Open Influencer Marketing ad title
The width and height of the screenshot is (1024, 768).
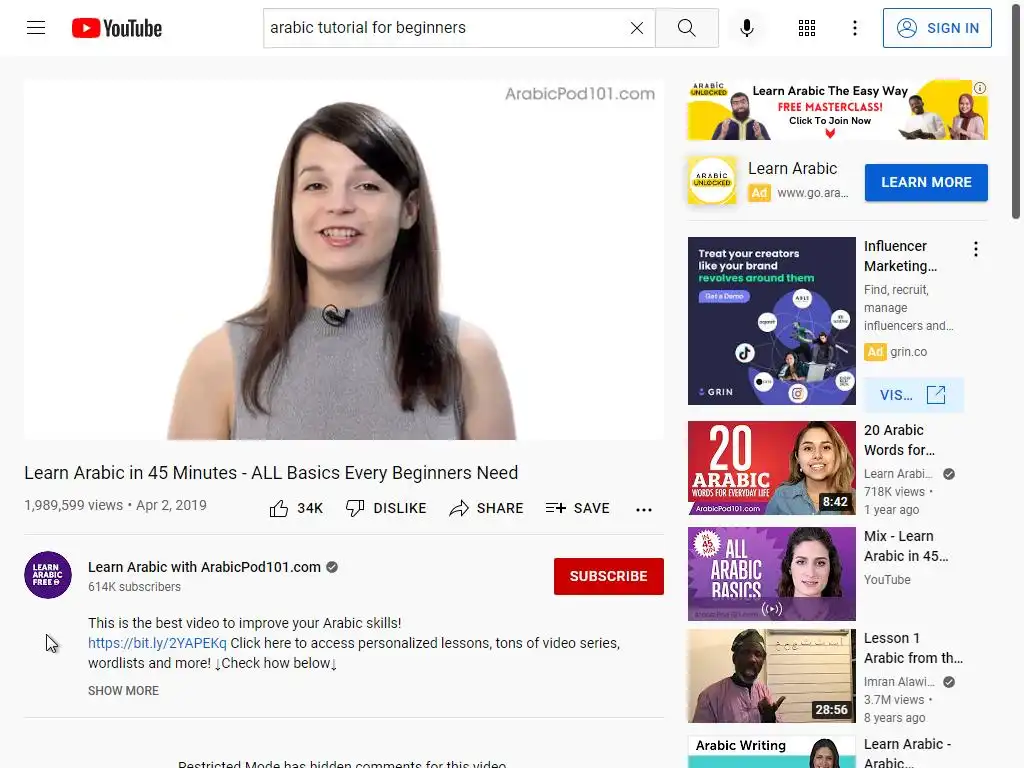click(x=900, y=256)
